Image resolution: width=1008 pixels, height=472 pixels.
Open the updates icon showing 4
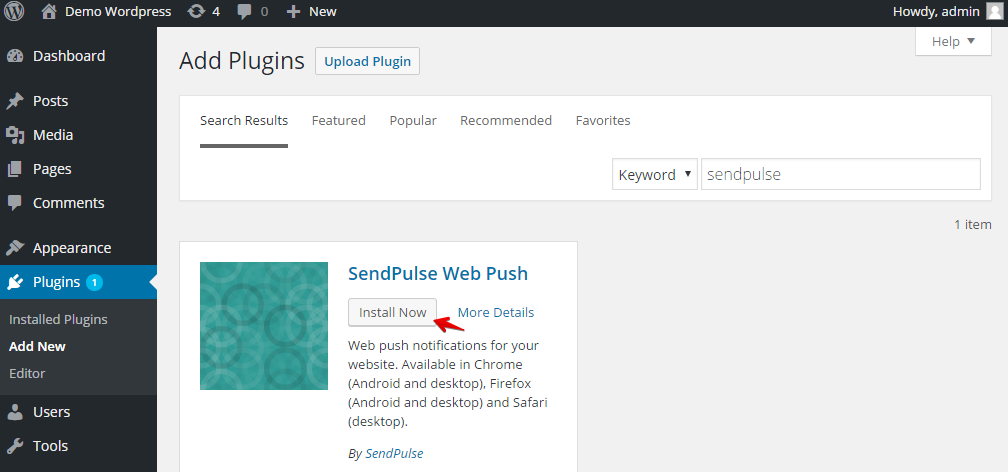(196, 12)
